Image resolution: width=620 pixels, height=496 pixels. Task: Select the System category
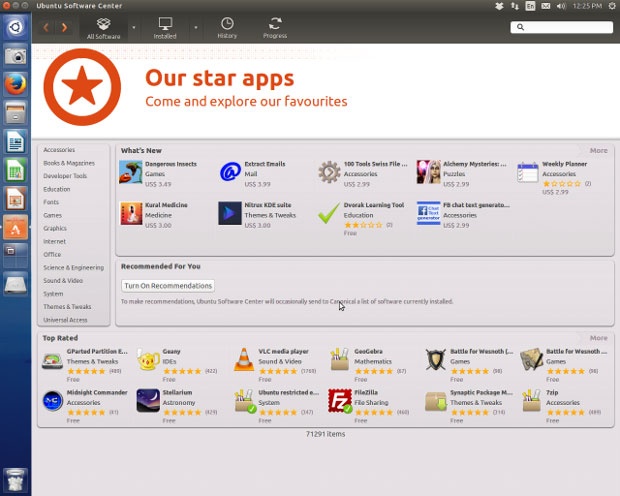(x=53, y=293)
